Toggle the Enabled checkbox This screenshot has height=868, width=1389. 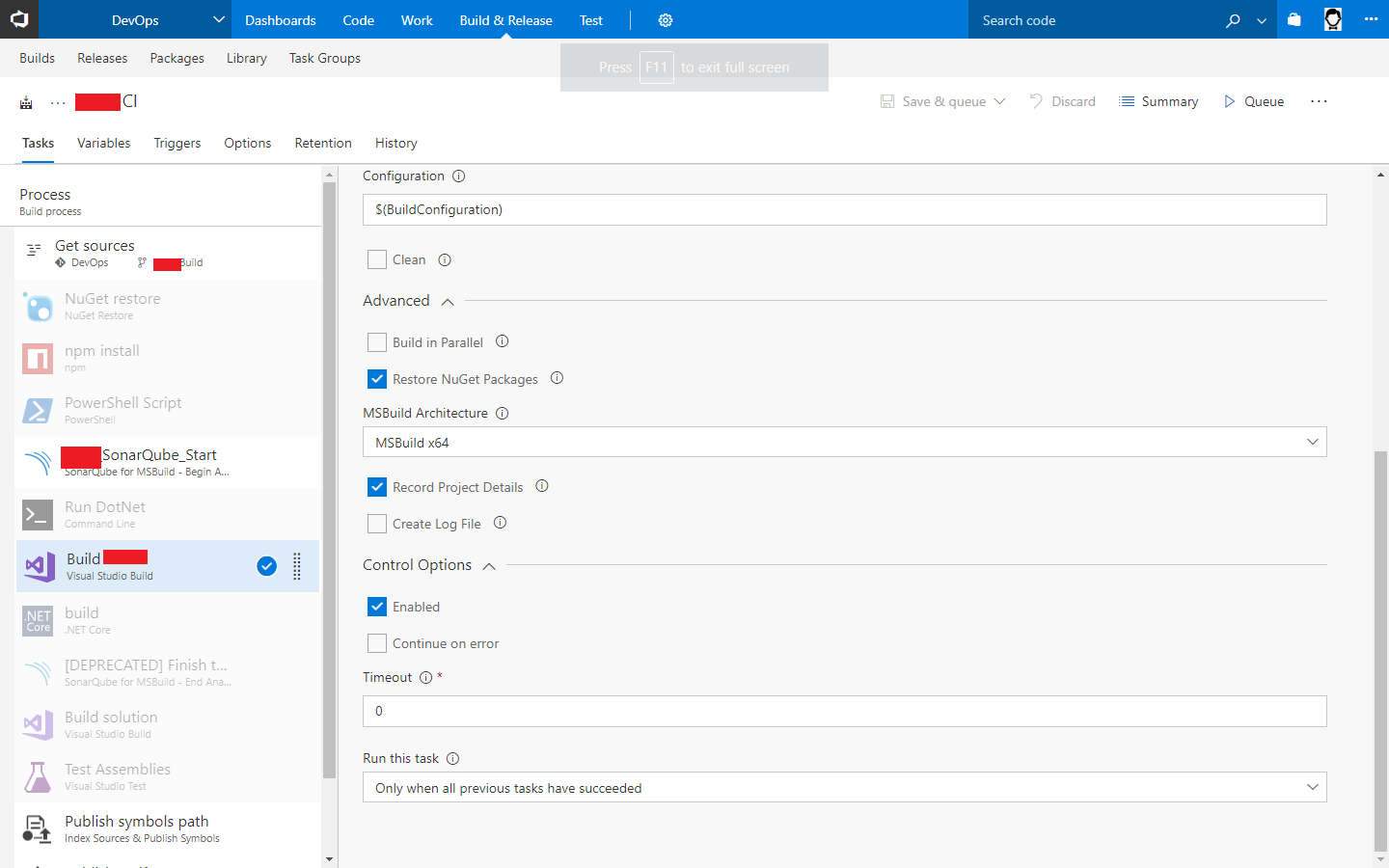[377, 607]
